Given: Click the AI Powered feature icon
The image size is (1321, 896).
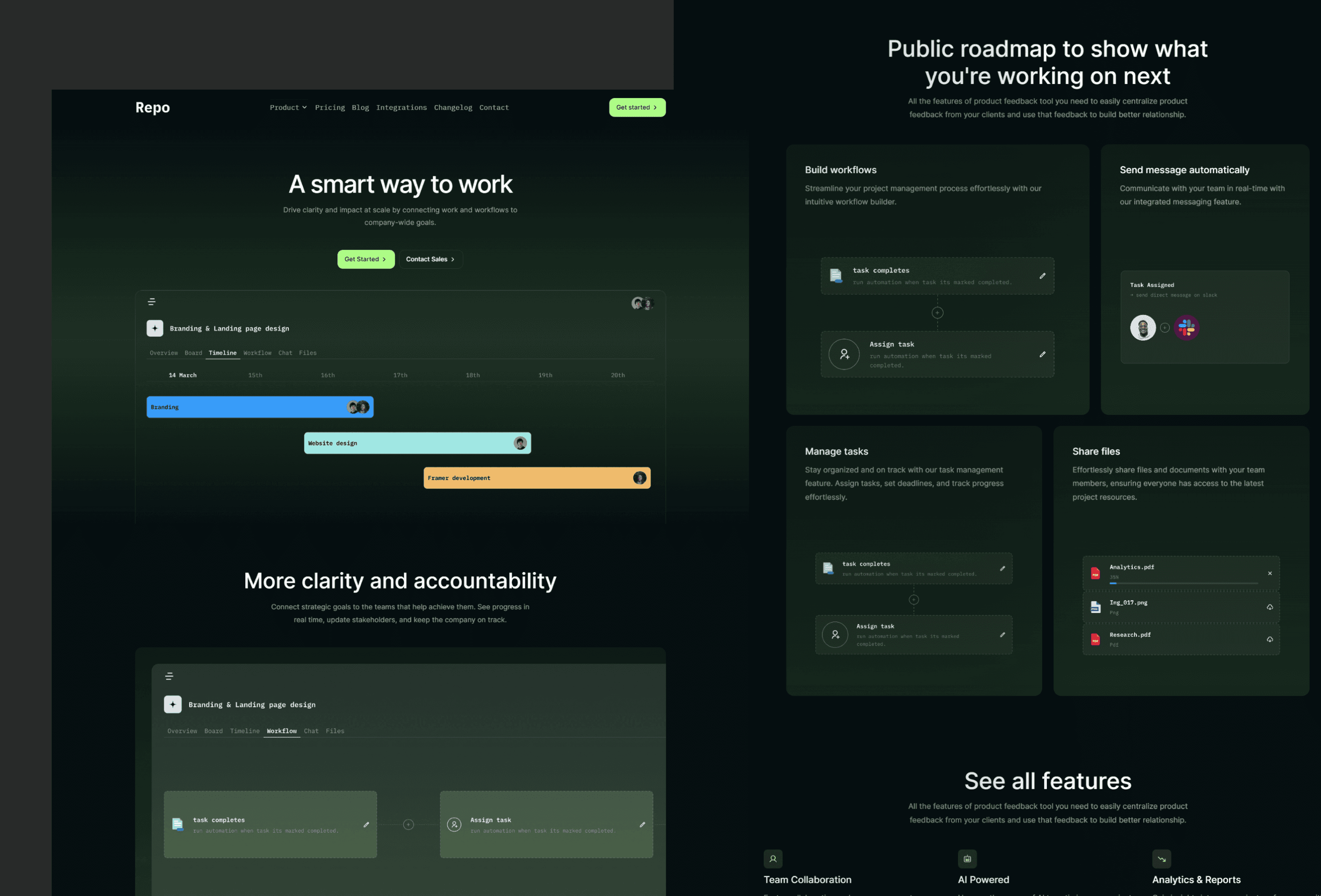Looking at the screenshot, I should pyautogui.click(x=968, y=859).
